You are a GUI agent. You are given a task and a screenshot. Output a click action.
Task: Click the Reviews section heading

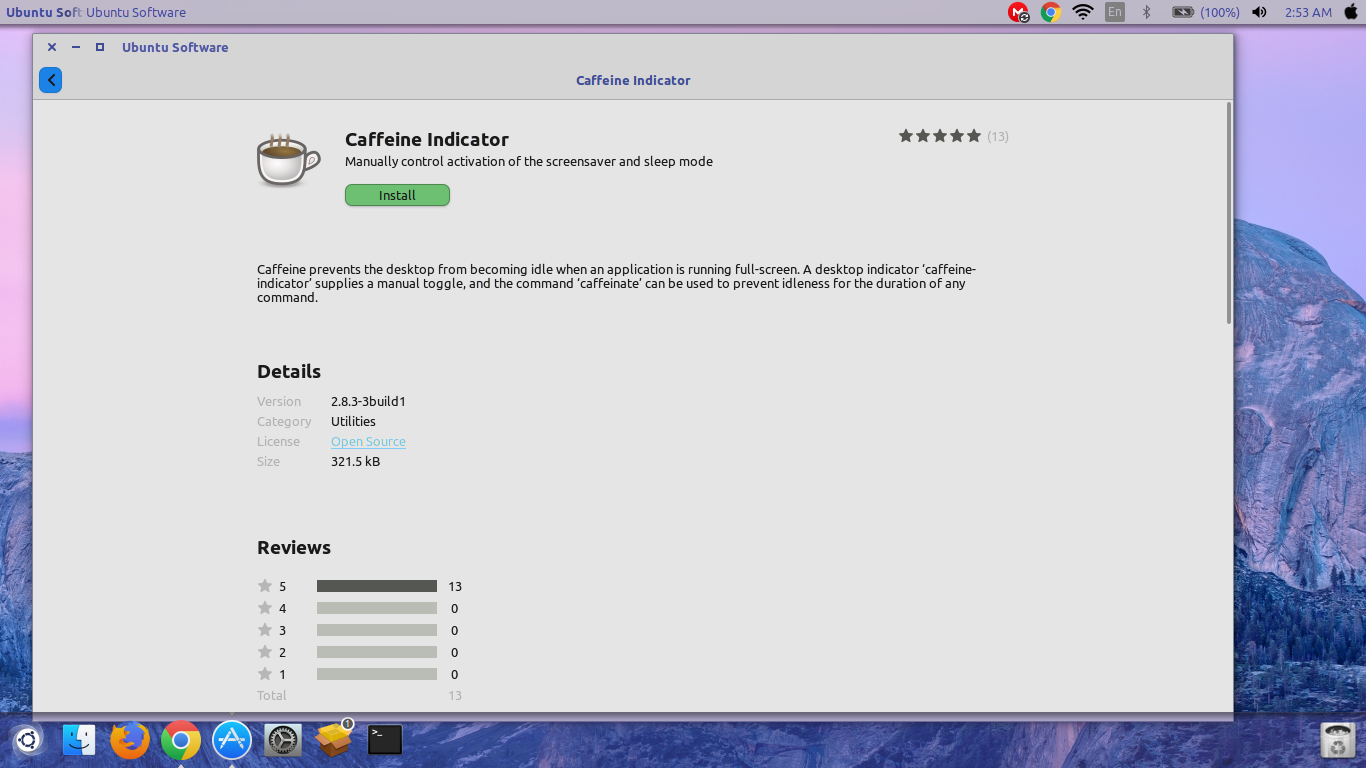pyautogui.click(x=294, y=547)
